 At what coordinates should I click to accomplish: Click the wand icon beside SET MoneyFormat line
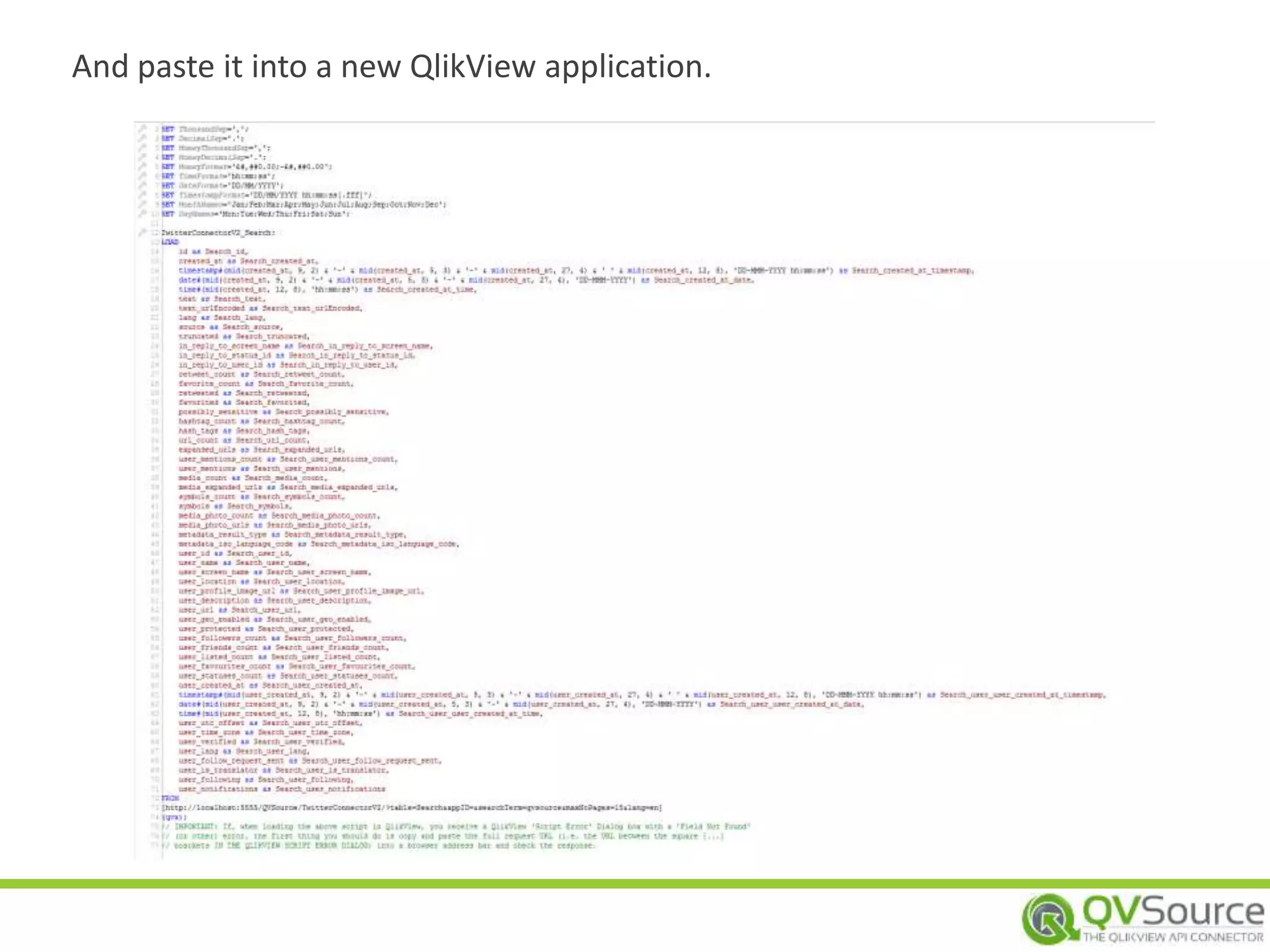click(142, 167)
